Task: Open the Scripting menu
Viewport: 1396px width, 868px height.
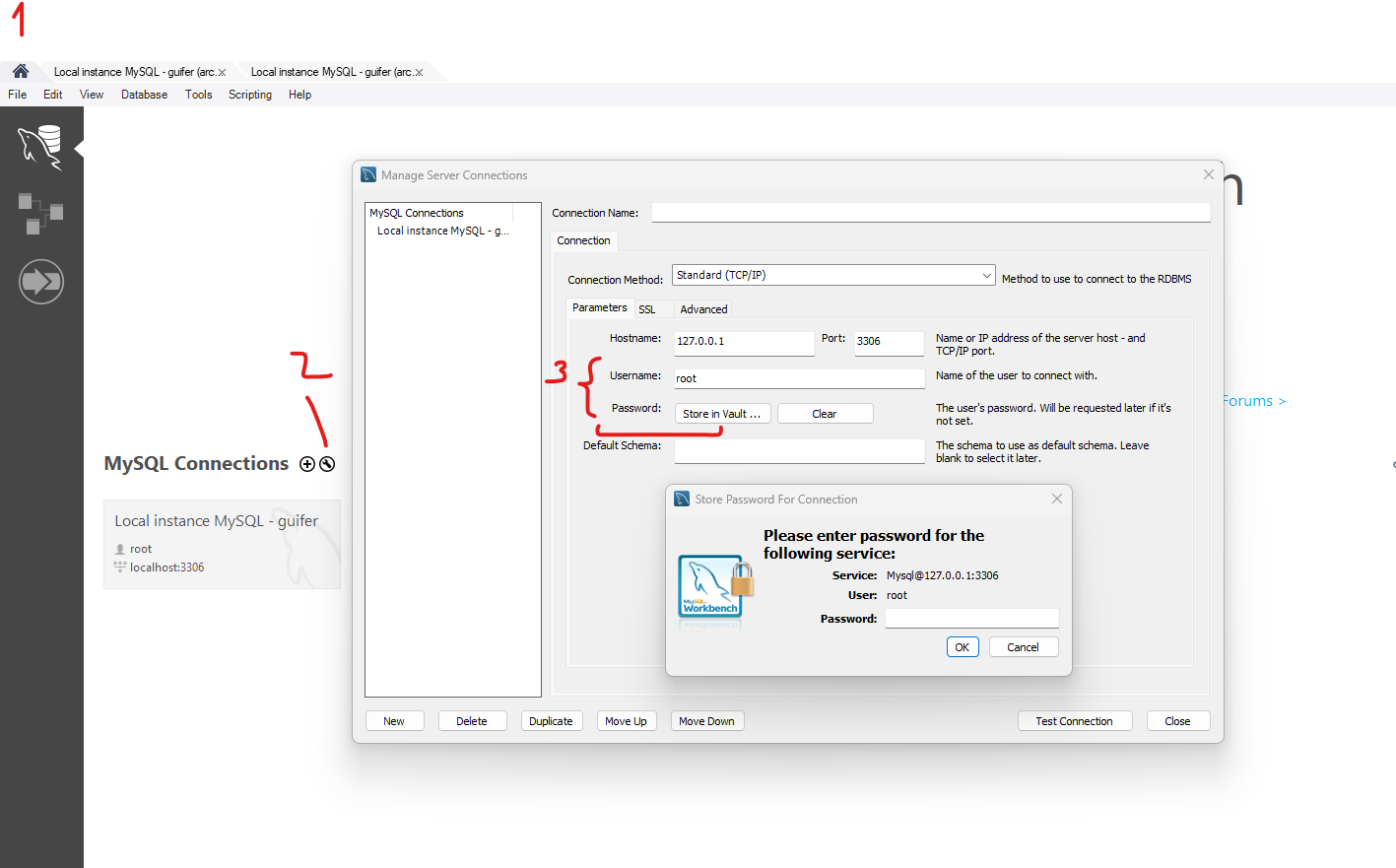Action: [250, 95]
